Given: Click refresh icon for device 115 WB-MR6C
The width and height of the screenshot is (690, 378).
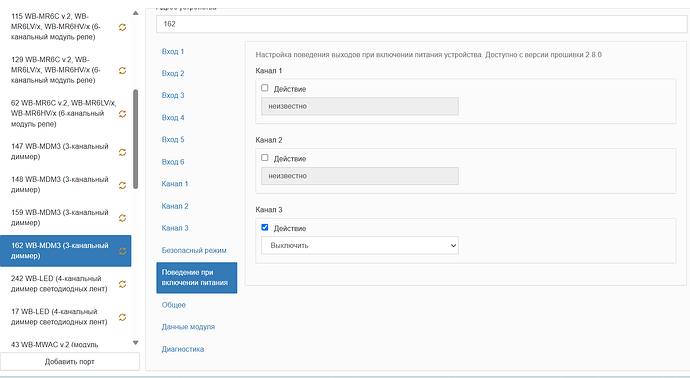Looking at the screenshot, I should click(122, 27).
